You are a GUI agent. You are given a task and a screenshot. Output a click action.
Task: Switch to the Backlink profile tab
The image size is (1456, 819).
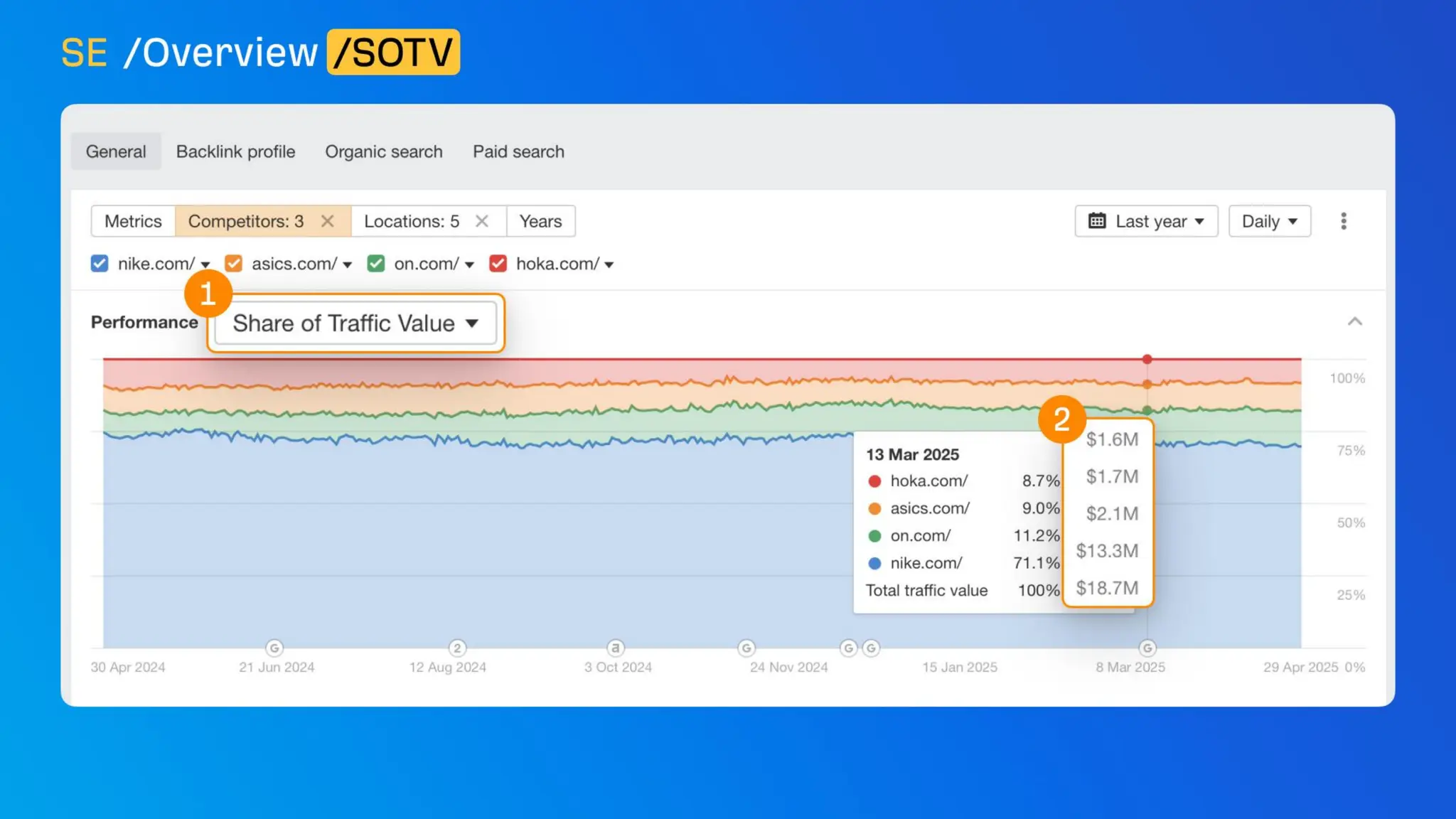235,151
